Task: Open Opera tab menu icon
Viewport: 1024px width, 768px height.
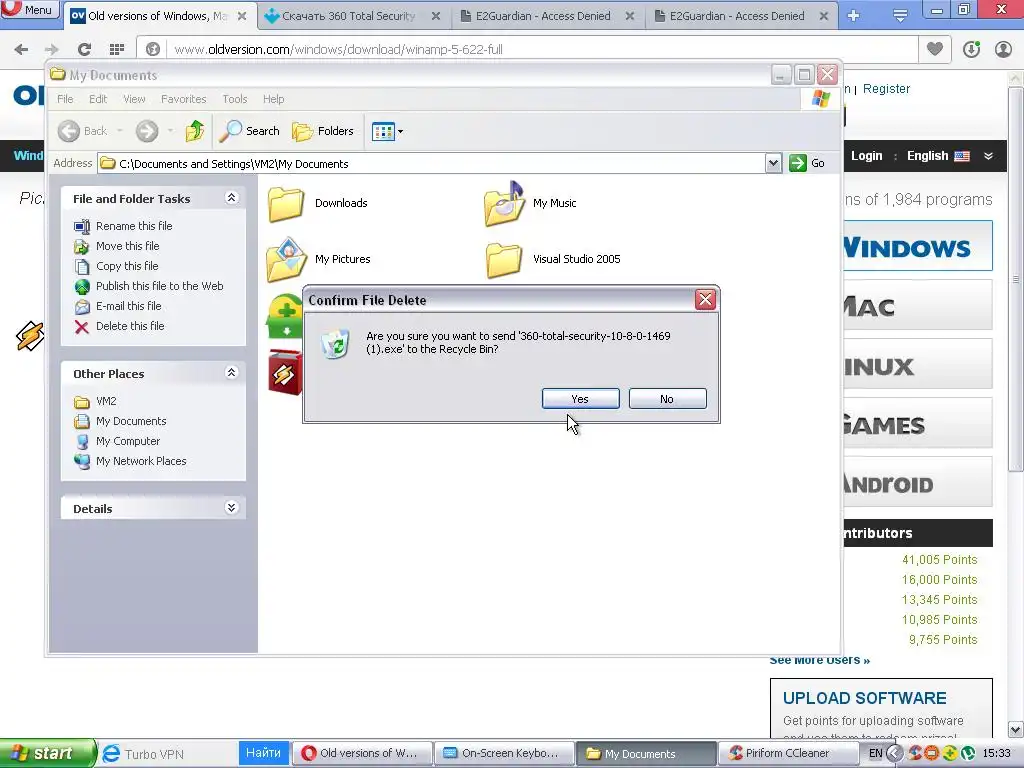Action: pyautogui.click(x=901, y=15)
